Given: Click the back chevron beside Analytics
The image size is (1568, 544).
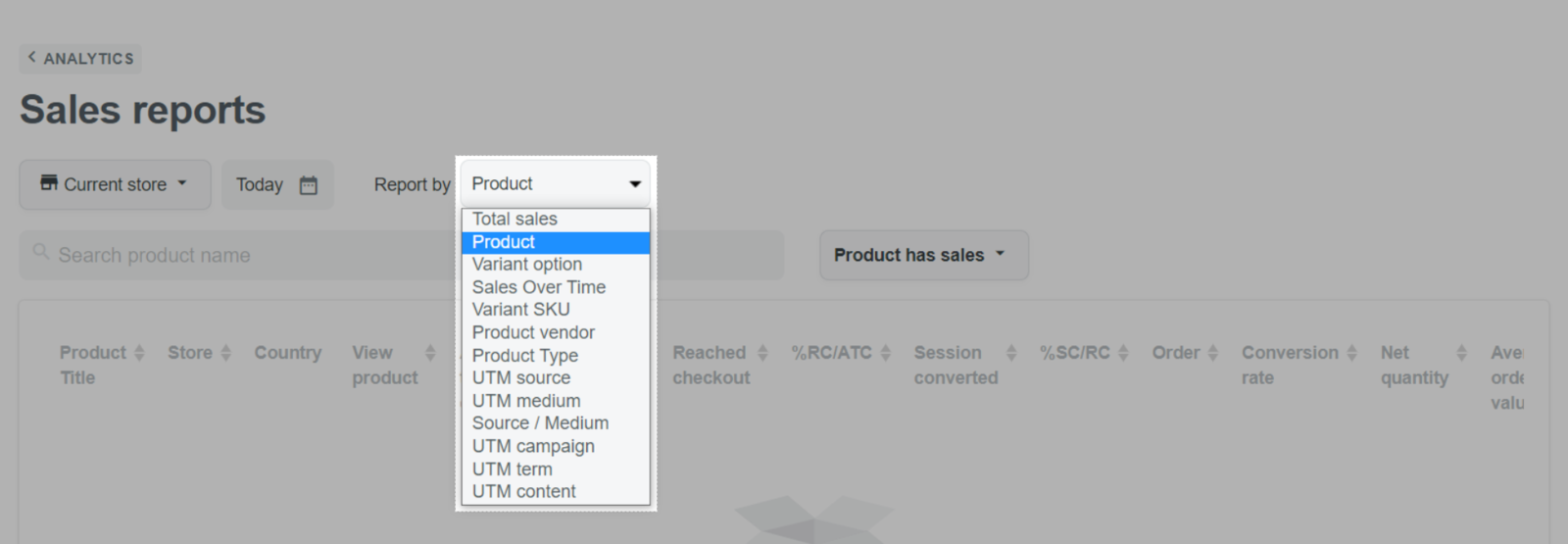Looking at the screenshot, I should [x=31, y=58].
